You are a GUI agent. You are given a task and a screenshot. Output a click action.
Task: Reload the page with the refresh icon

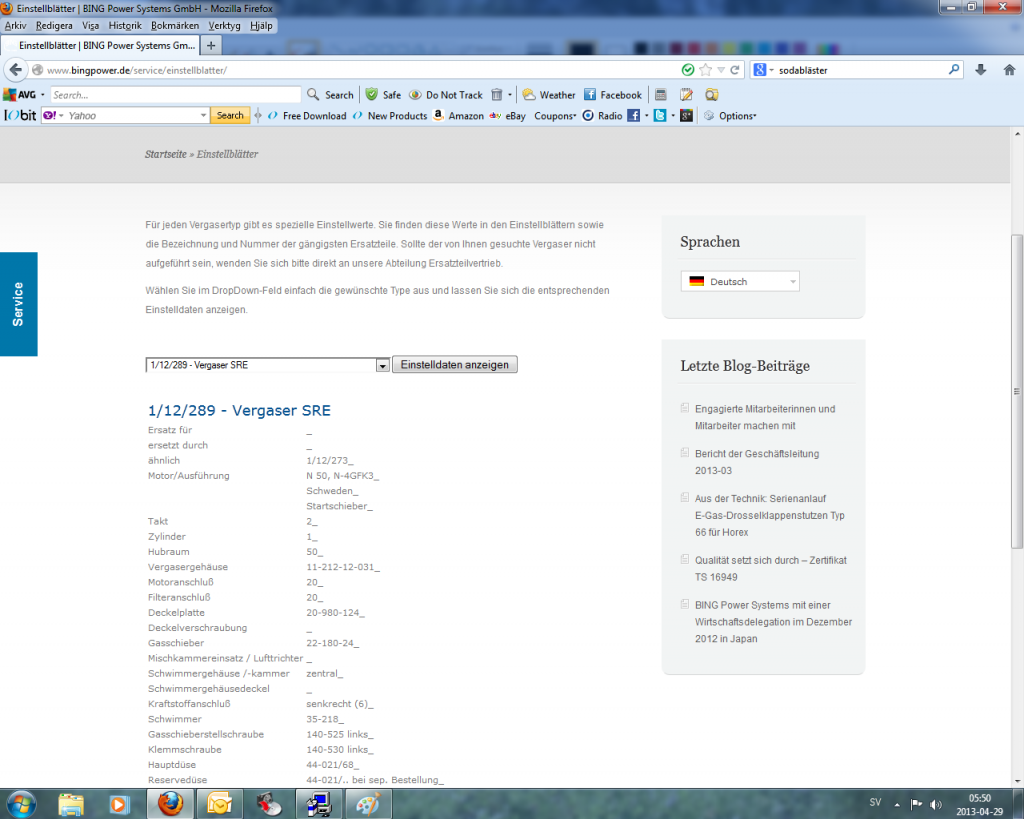735,70
